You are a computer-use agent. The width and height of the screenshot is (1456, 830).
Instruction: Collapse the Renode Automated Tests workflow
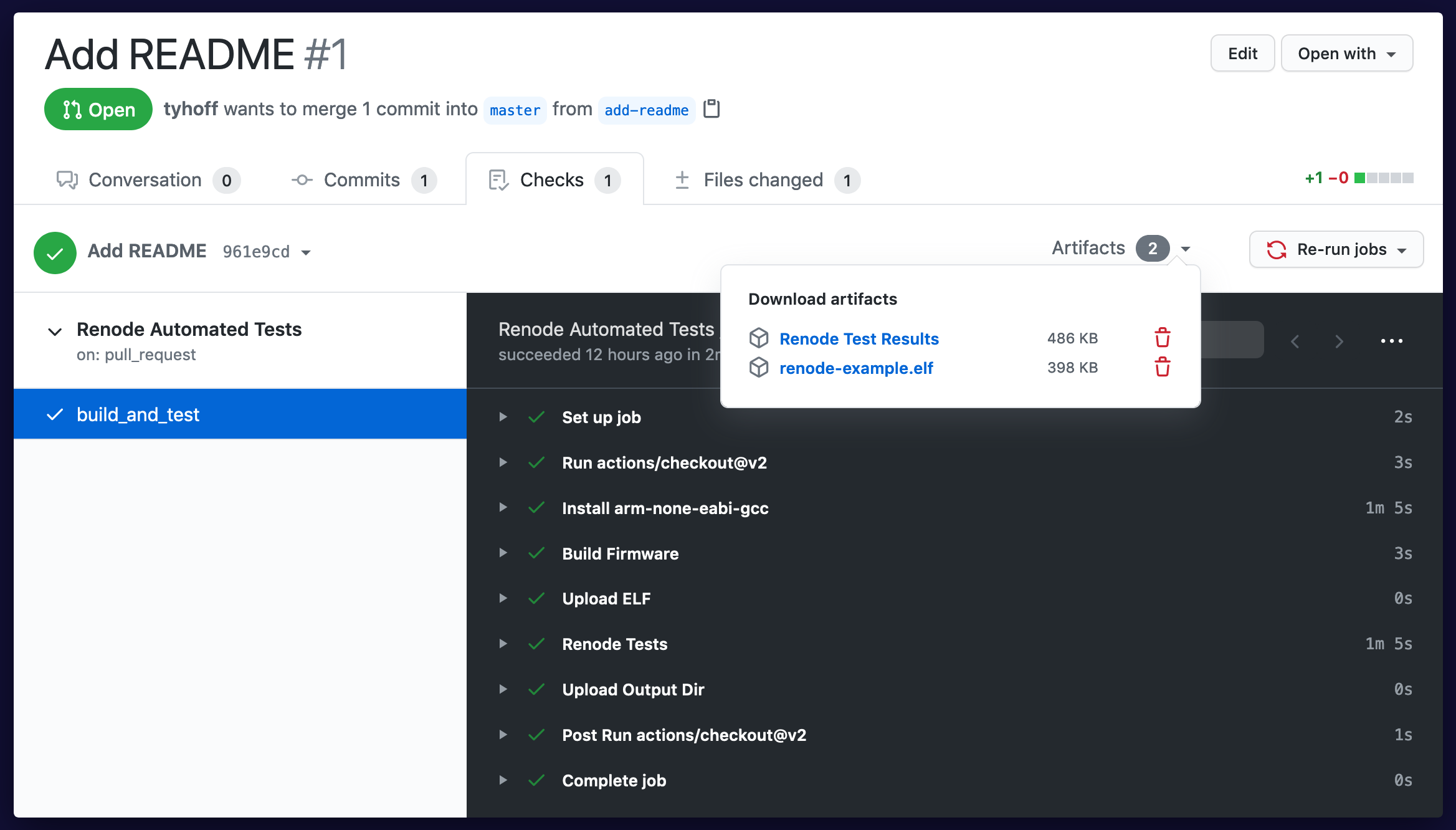pyautogui.click(x=55, y=331)
